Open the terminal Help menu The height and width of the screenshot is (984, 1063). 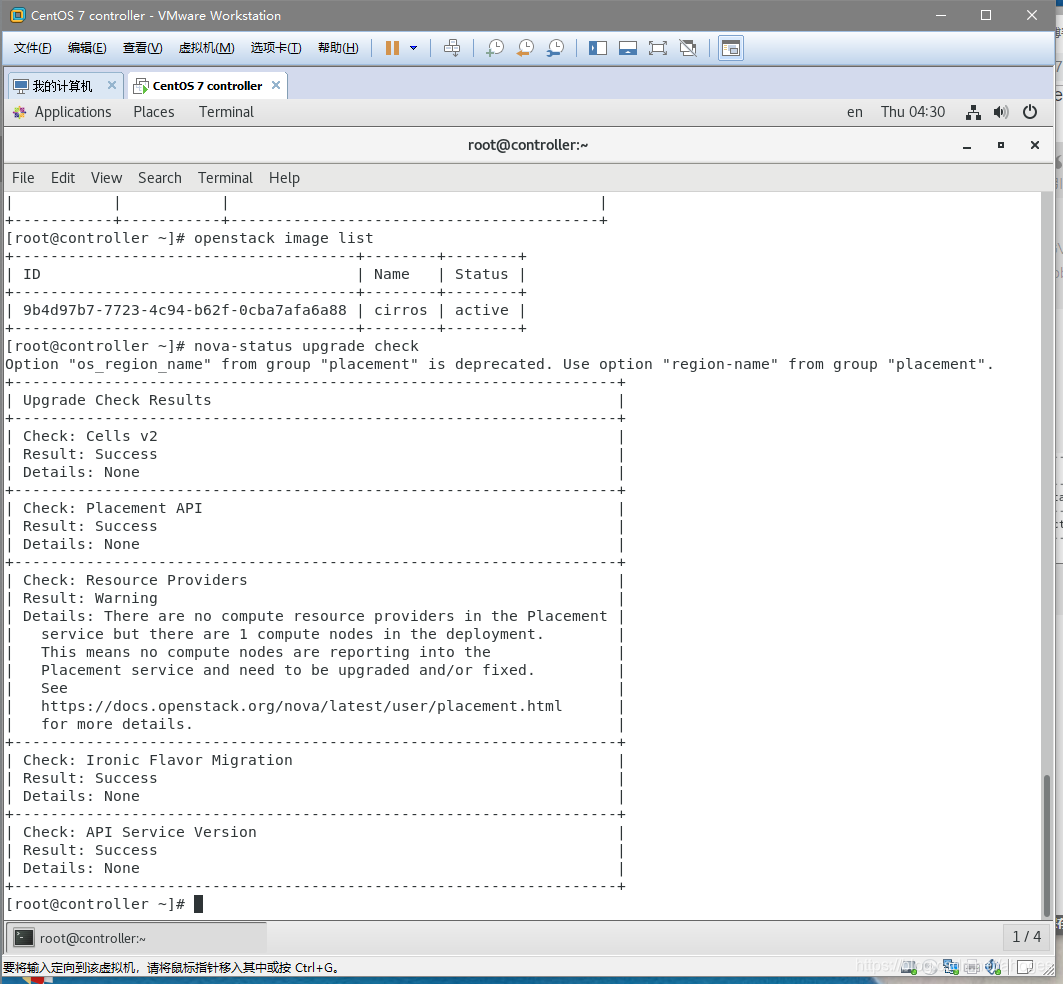click(x=284, y=178)
